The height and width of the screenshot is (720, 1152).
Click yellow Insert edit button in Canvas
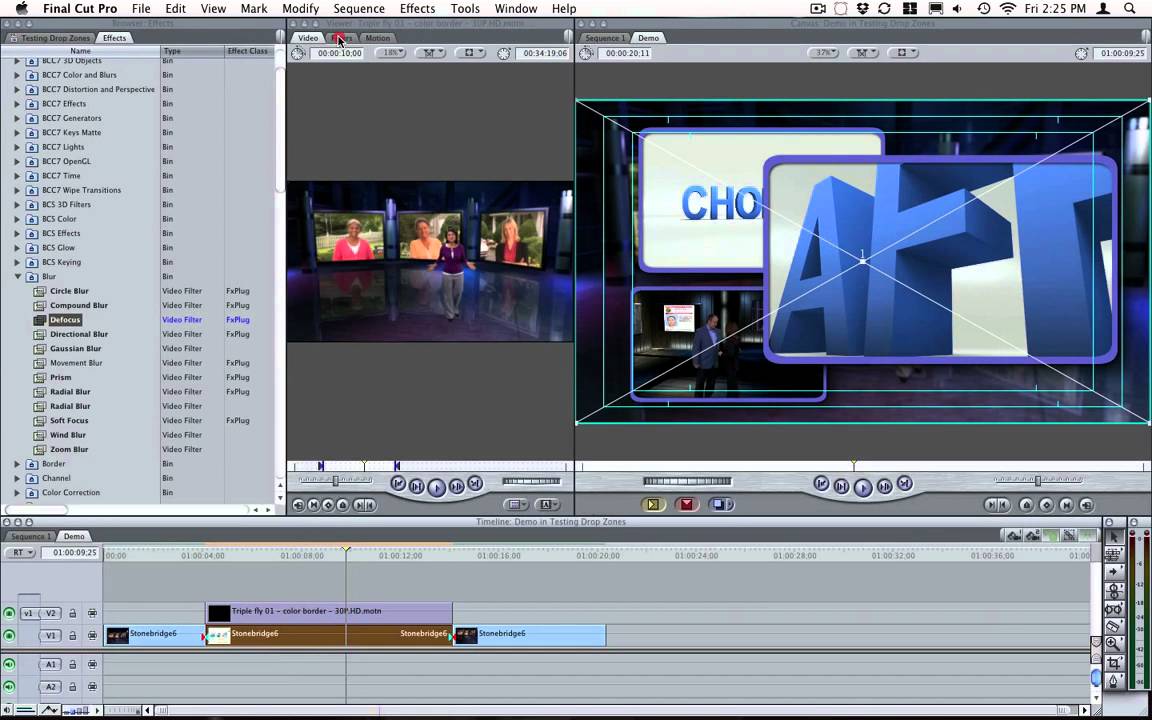tap(652, 504)
